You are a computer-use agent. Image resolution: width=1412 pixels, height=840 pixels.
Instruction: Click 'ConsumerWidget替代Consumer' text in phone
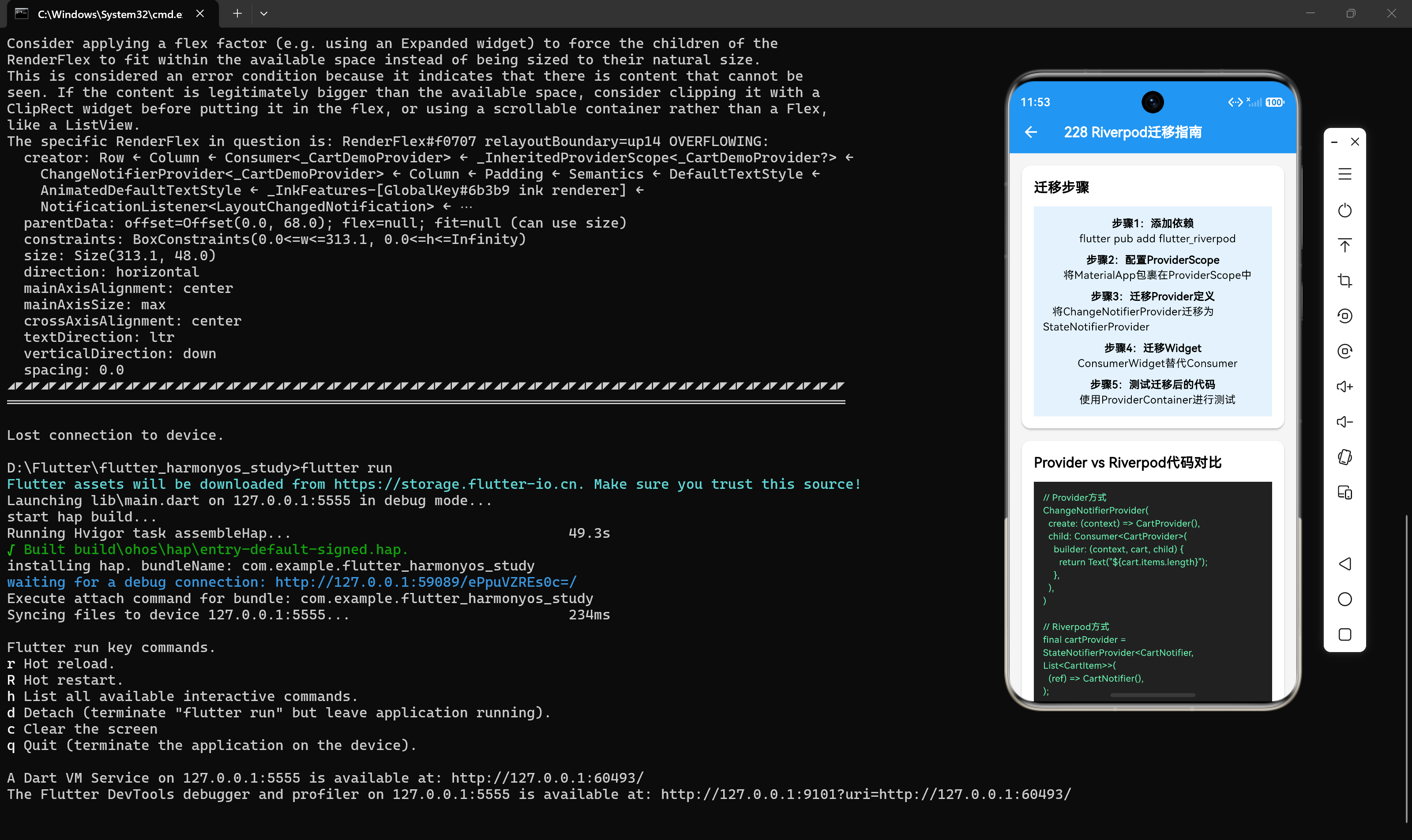point(1157,364)
